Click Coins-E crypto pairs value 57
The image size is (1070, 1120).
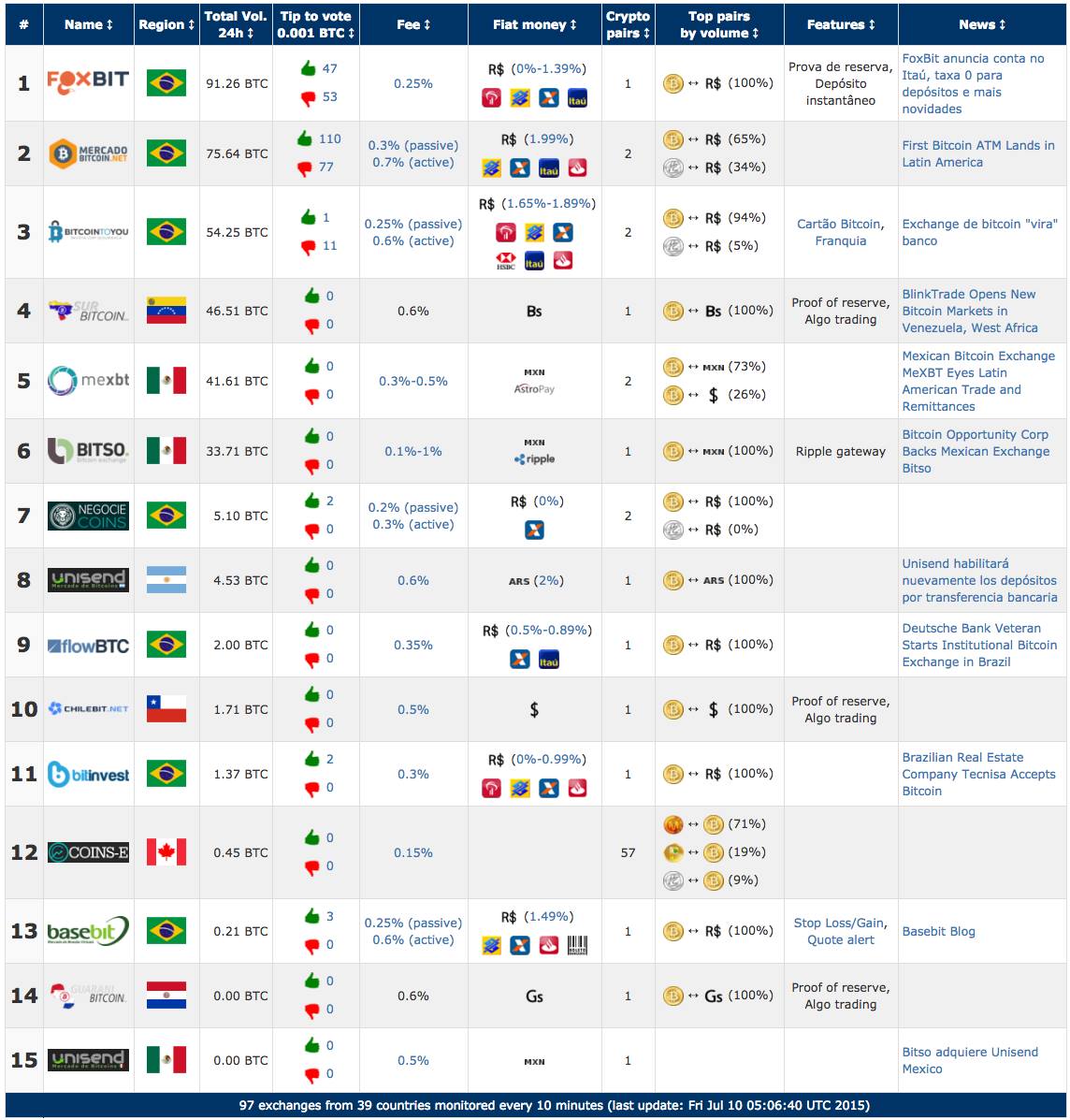(x=629, y=852)
